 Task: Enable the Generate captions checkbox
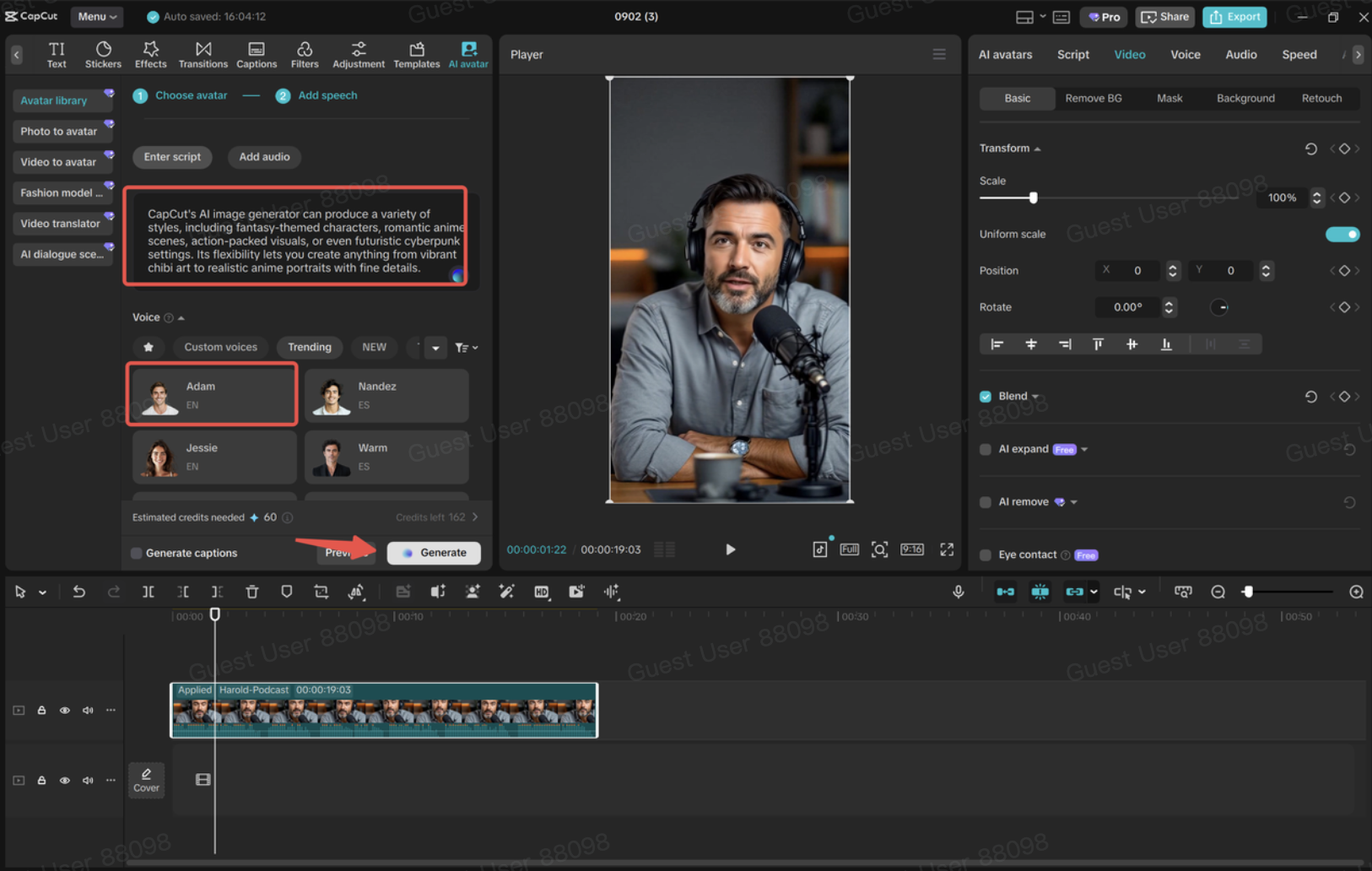(x=137, y=553)
